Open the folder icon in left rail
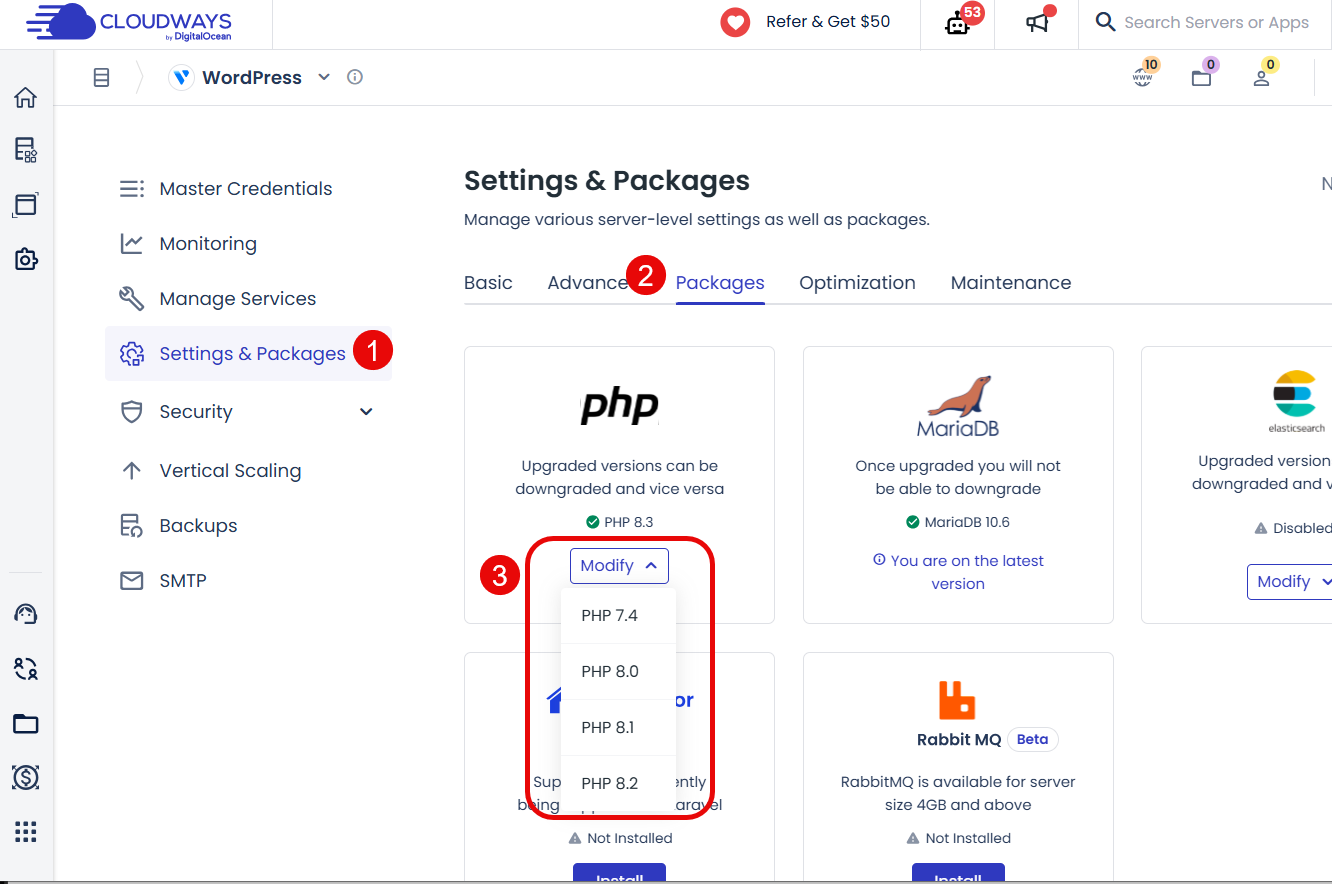Image resolution: width=1332 pixels, height=884 pixels. tap(26, 723)
